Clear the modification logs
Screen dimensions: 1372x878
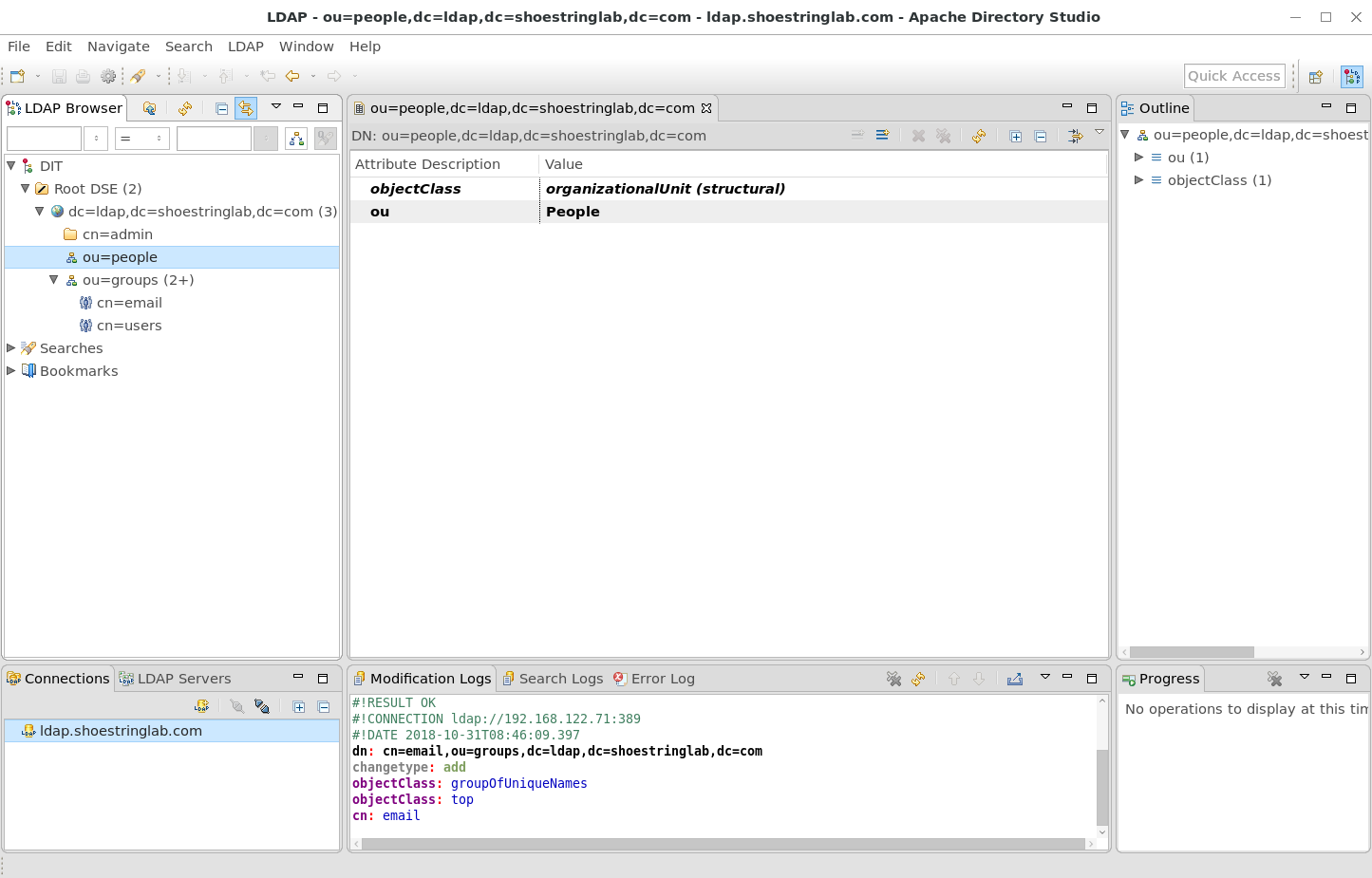893,679
